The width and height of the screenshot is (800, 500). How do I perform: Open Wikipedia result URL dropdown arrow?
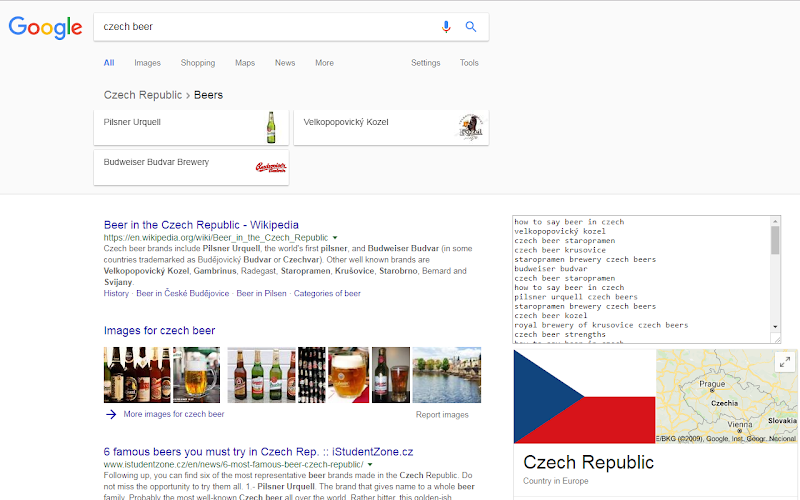point(335,238)
